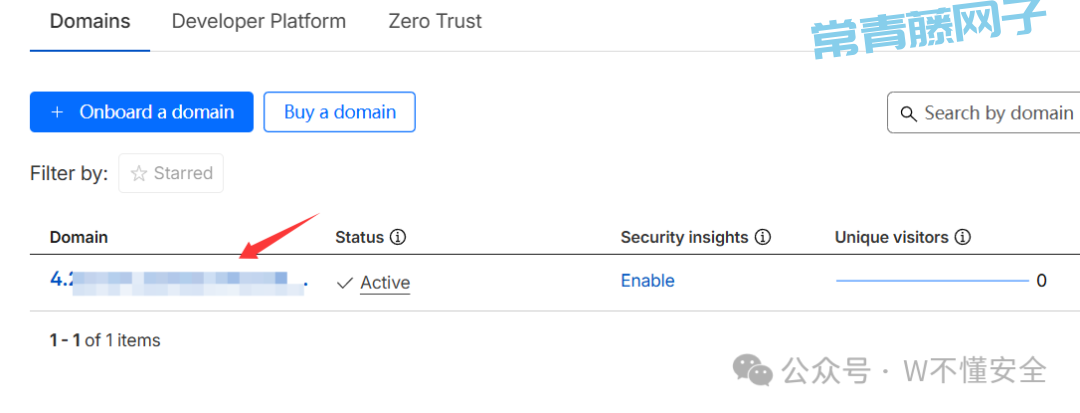This screenshot has width=1080, height=413.
Task: Click the Security insights info icon
Action: (x=763, y=238)
